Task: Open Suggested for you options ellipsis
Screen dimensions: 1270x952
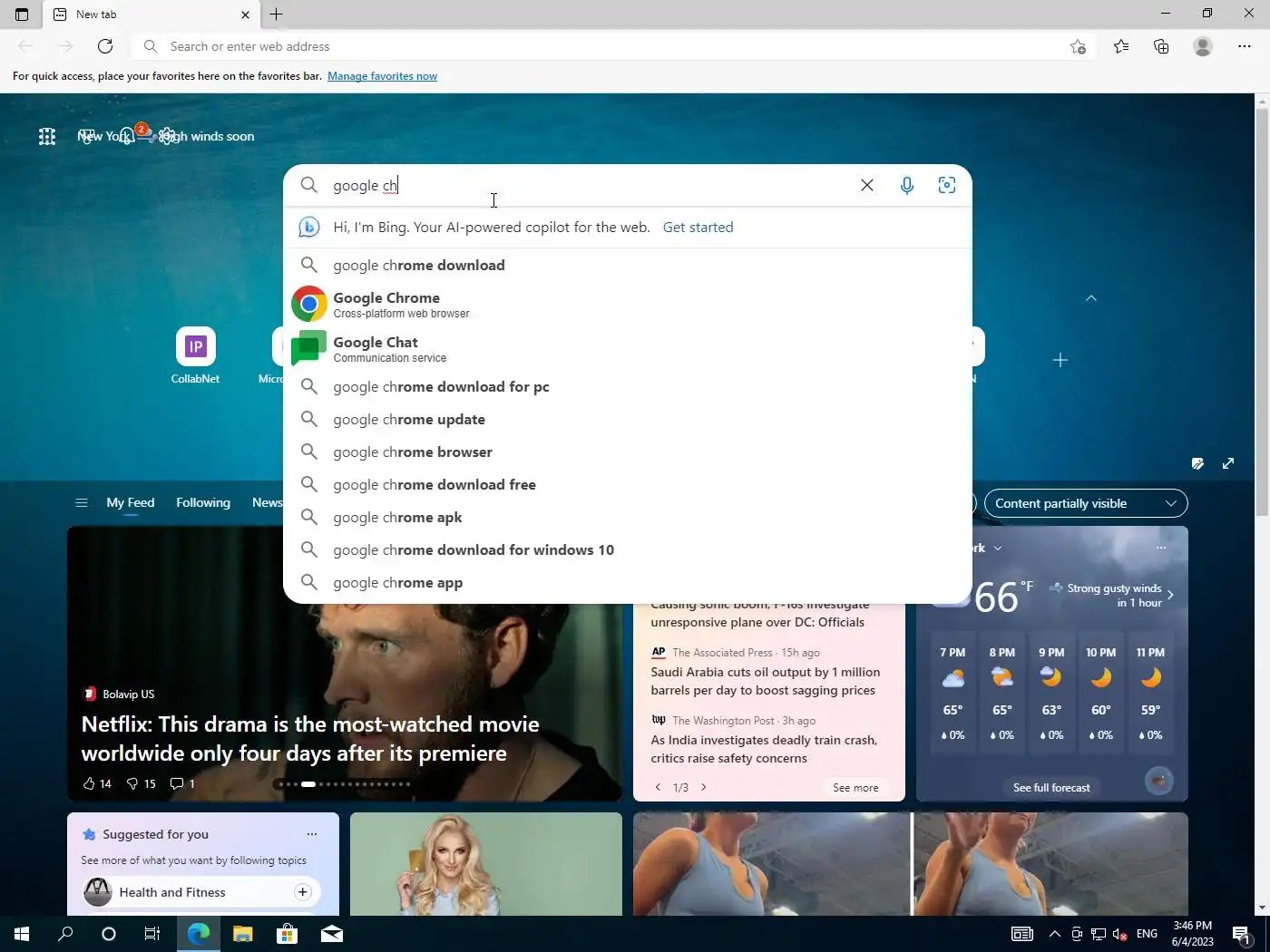Action: point(312,834)
